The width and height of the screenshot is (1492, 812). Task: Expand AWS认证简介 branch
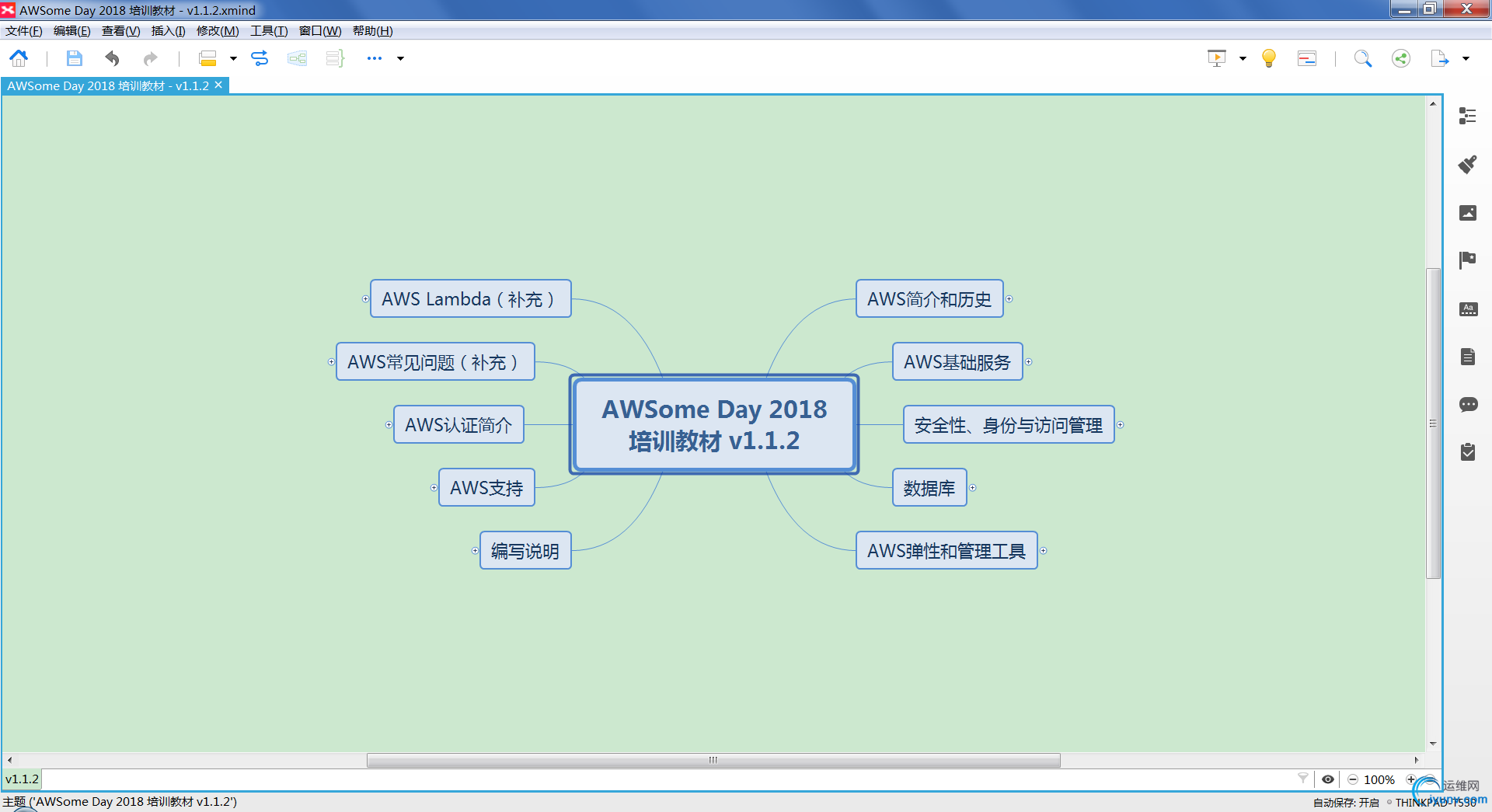click(389, 425)
